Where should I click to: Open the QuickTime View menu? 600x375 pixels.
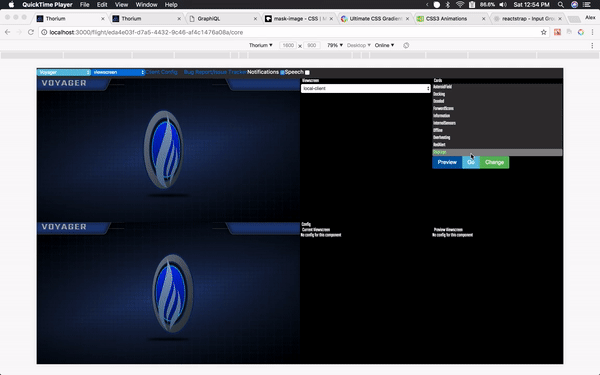pyautogui.click(x=121, y=5)
